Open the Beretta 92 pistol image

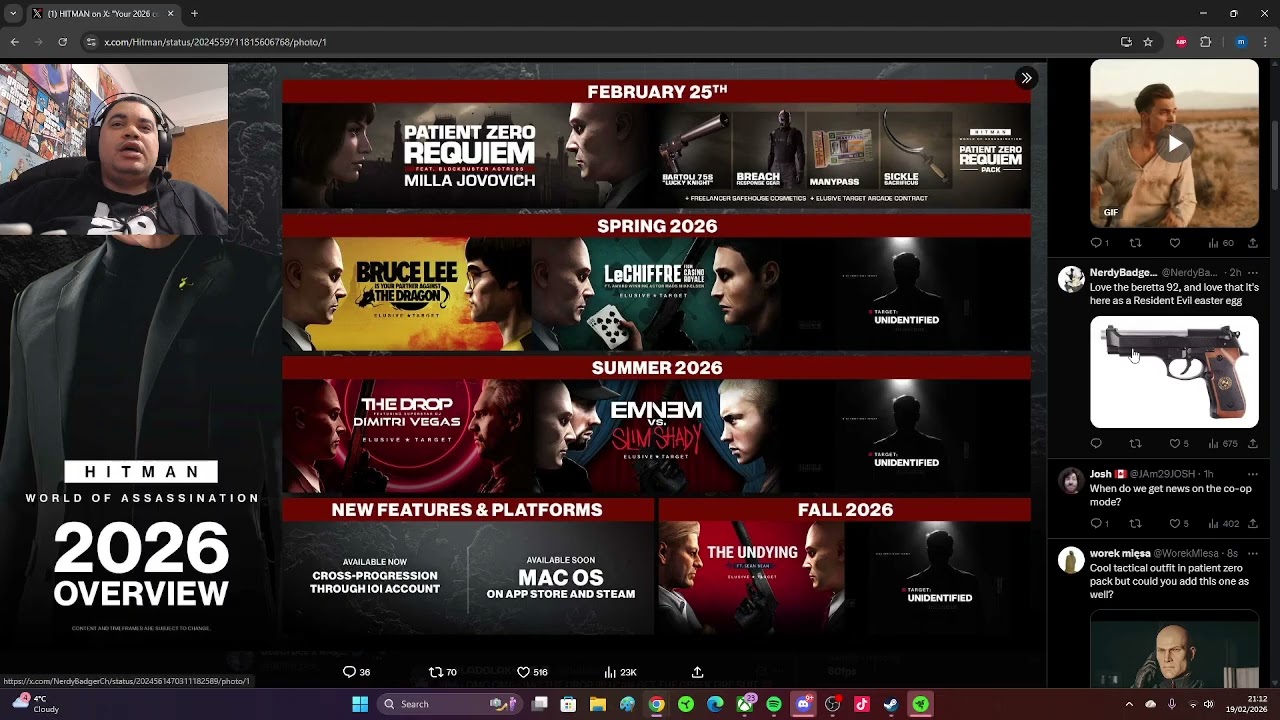coord(1174,372)
